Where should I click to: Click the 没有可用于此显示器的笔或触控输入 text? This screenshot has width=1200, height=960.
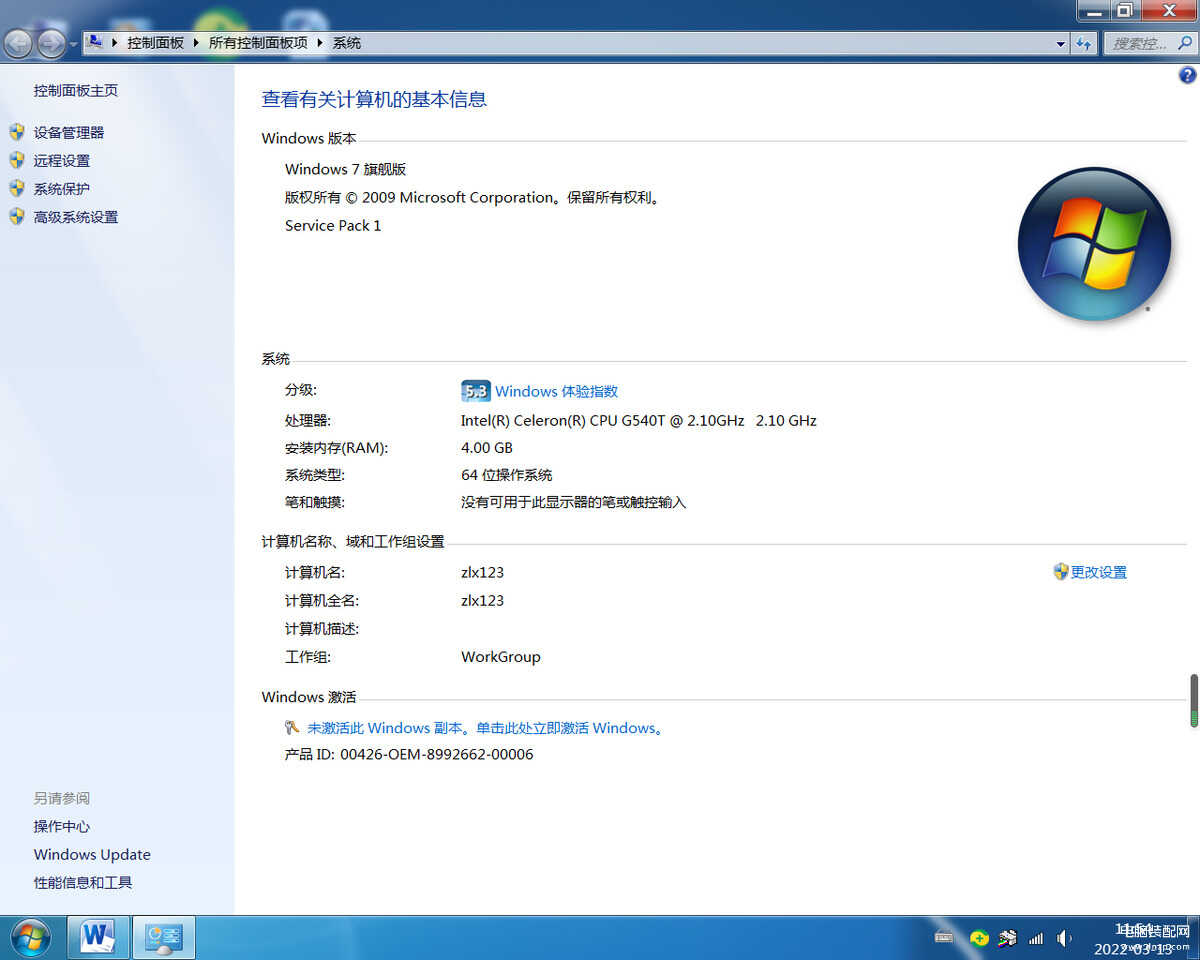pos(574,502)
